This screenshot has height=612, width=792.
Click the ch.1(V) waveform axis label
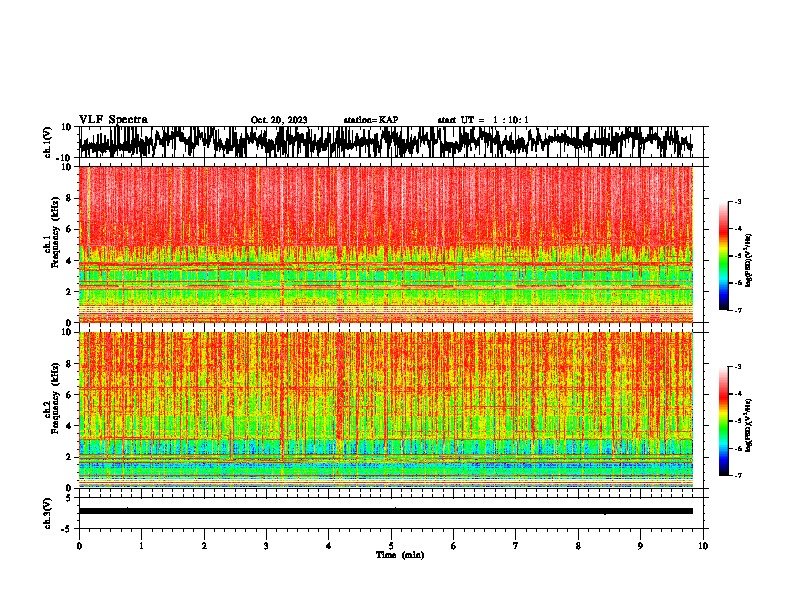[x=48, y=142]
